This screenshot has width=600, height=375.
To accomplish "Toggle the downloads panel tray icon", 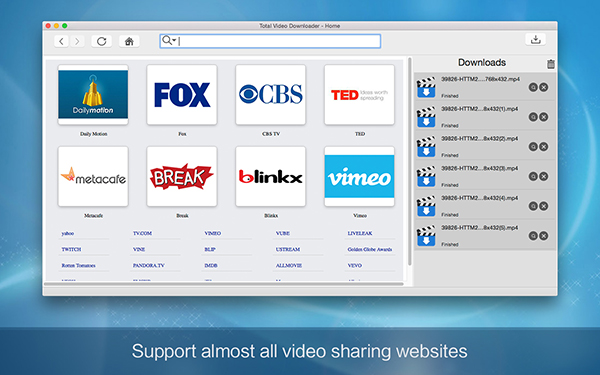I will tap(535, 39).
